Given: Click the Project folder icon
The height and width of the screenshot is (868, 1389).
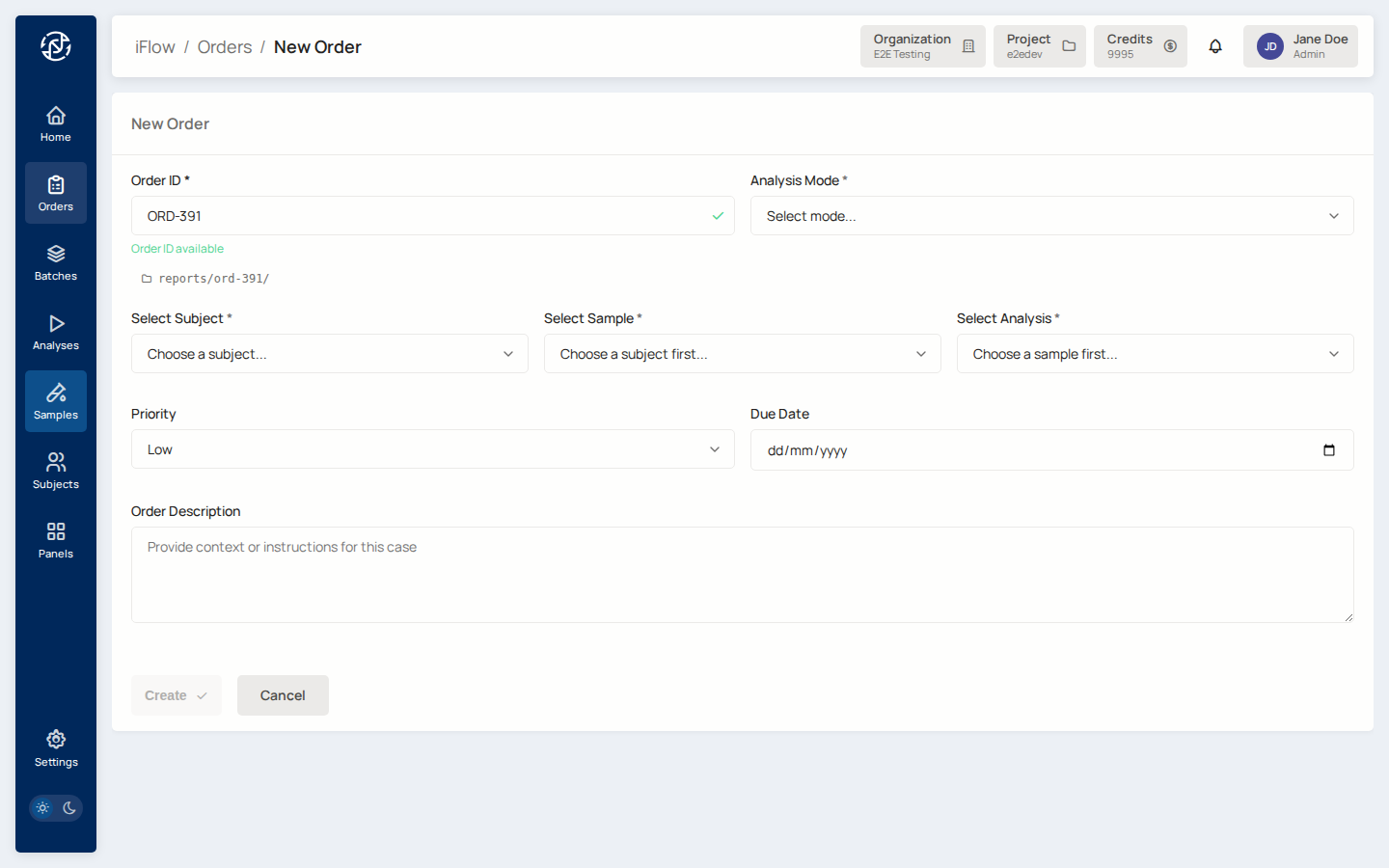Looking at the screenshot, I should [x=1069, y=46].
